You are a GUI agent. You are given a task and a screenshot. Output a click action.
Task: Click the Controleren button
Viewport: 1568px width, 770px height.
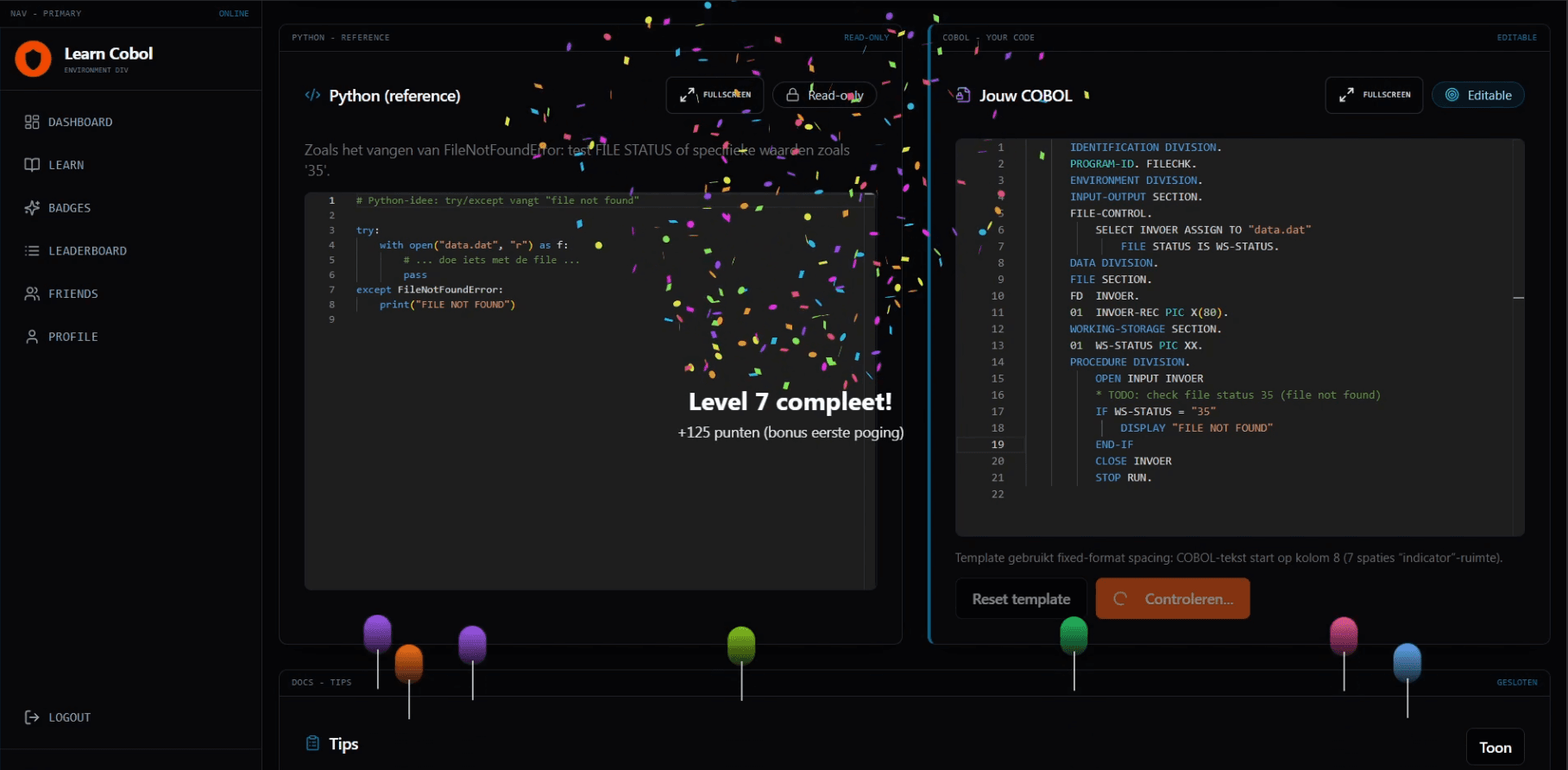click(1173, 598)
